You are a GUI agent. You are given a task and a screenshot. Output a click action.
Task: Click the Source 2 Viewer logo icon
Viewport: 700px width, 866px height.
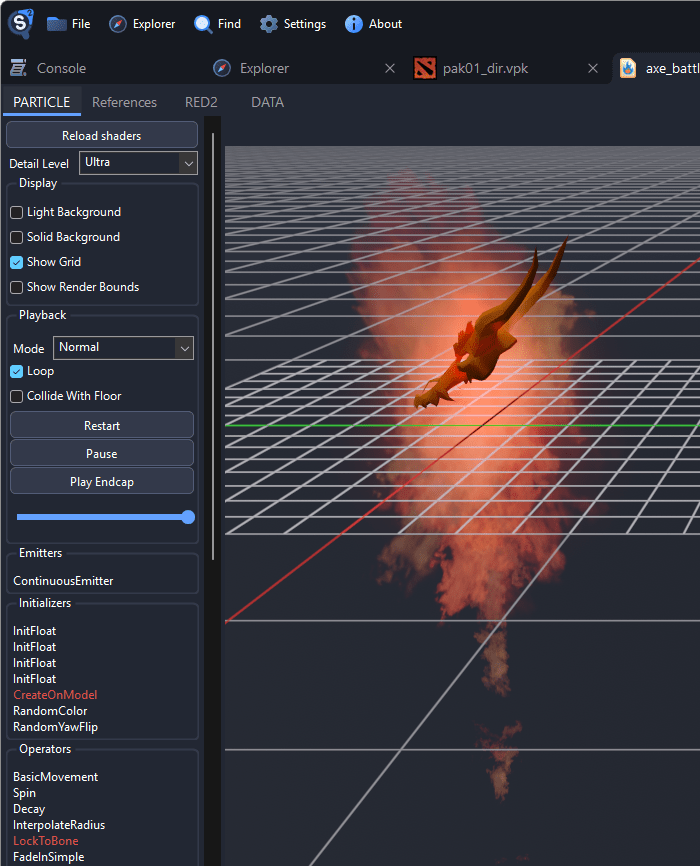coord(20,23)
